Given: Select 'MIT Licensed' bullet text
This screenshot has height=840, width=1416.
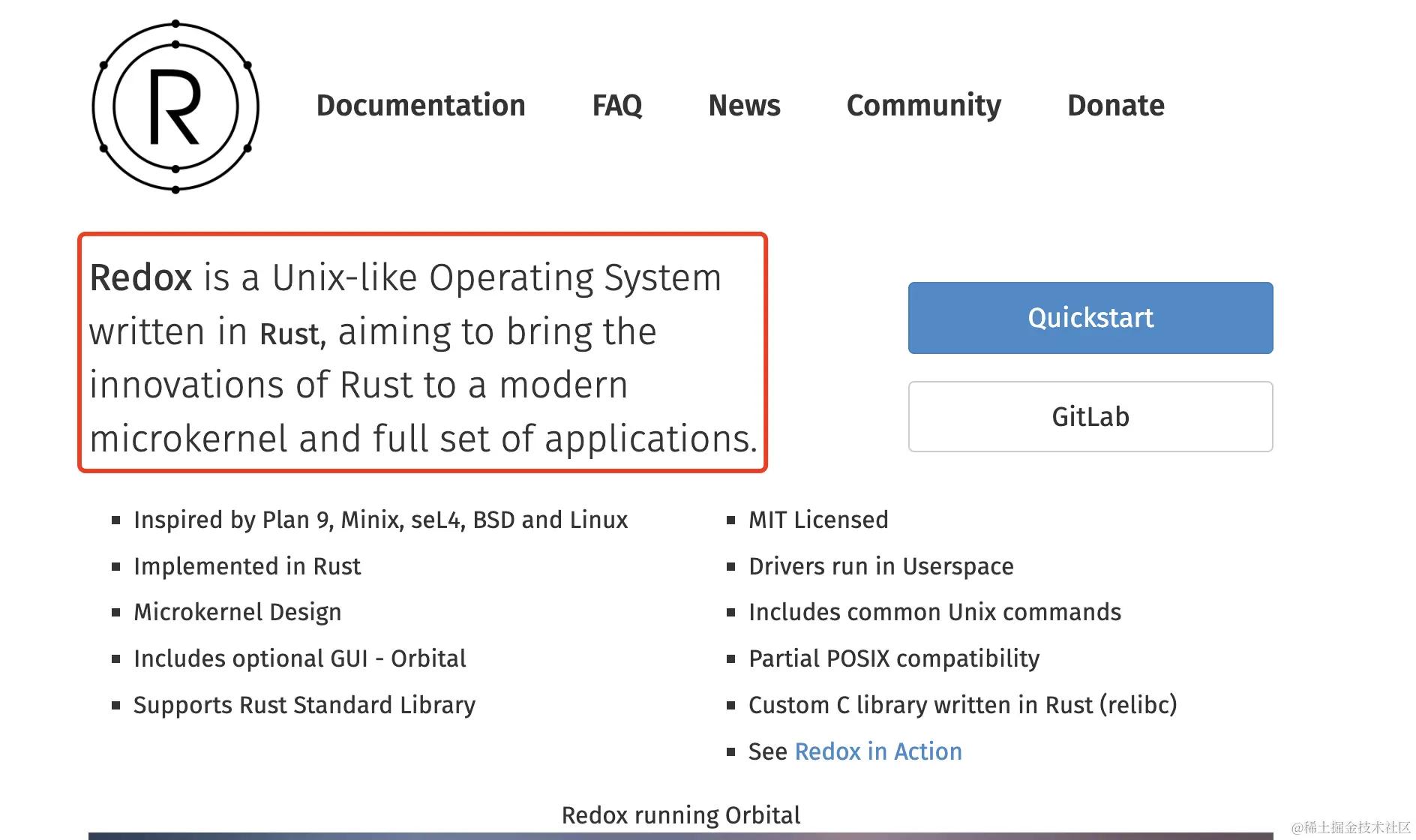Looking at the screenshot, I should tap(818, 520).
